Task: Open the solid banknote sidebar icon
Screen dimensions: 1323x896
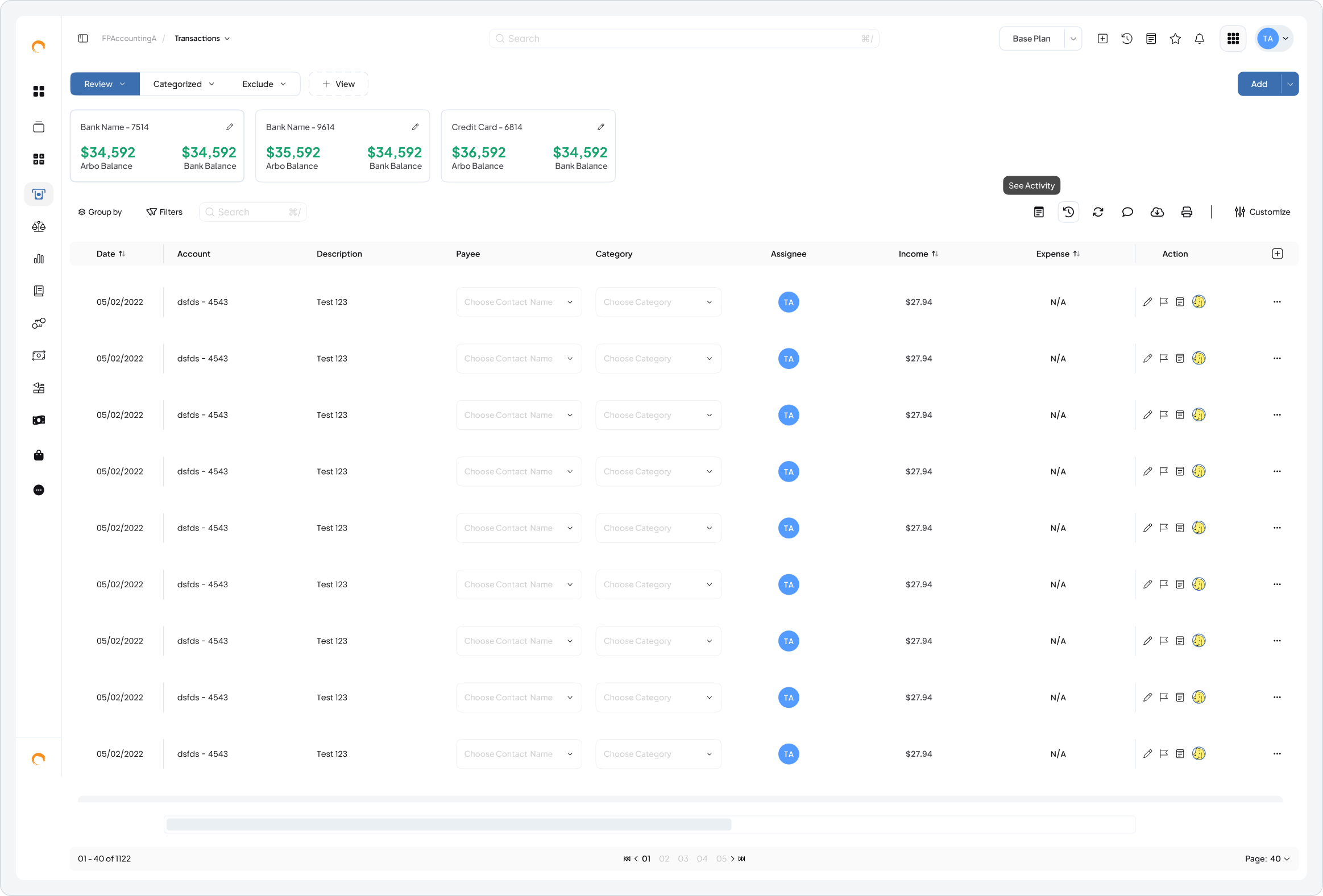Action: click(39, 420)
